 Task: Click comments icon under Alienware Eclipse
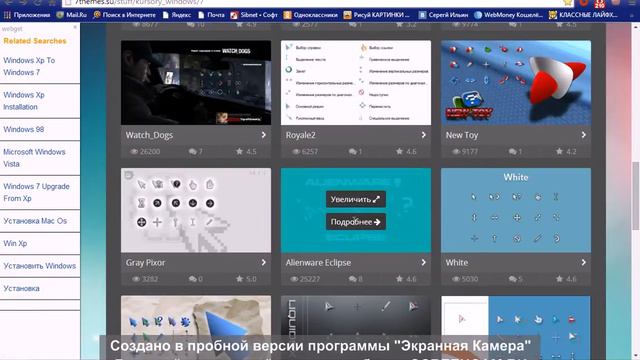click(x=353, y=279)
